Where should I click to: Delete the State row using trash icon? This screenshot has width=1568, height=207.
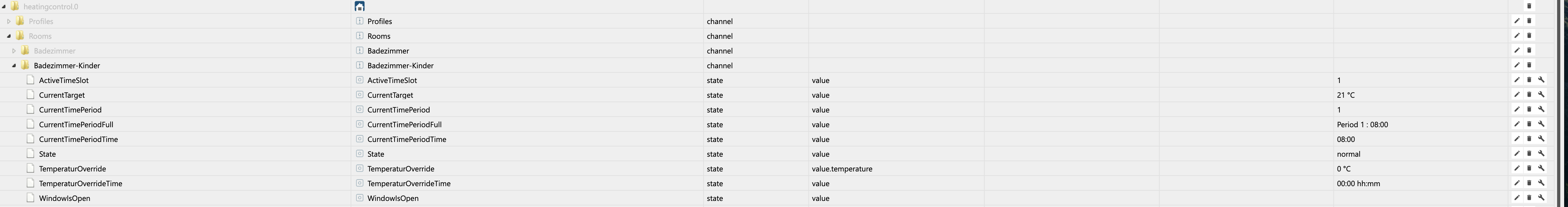click(x=1529, y=153)
